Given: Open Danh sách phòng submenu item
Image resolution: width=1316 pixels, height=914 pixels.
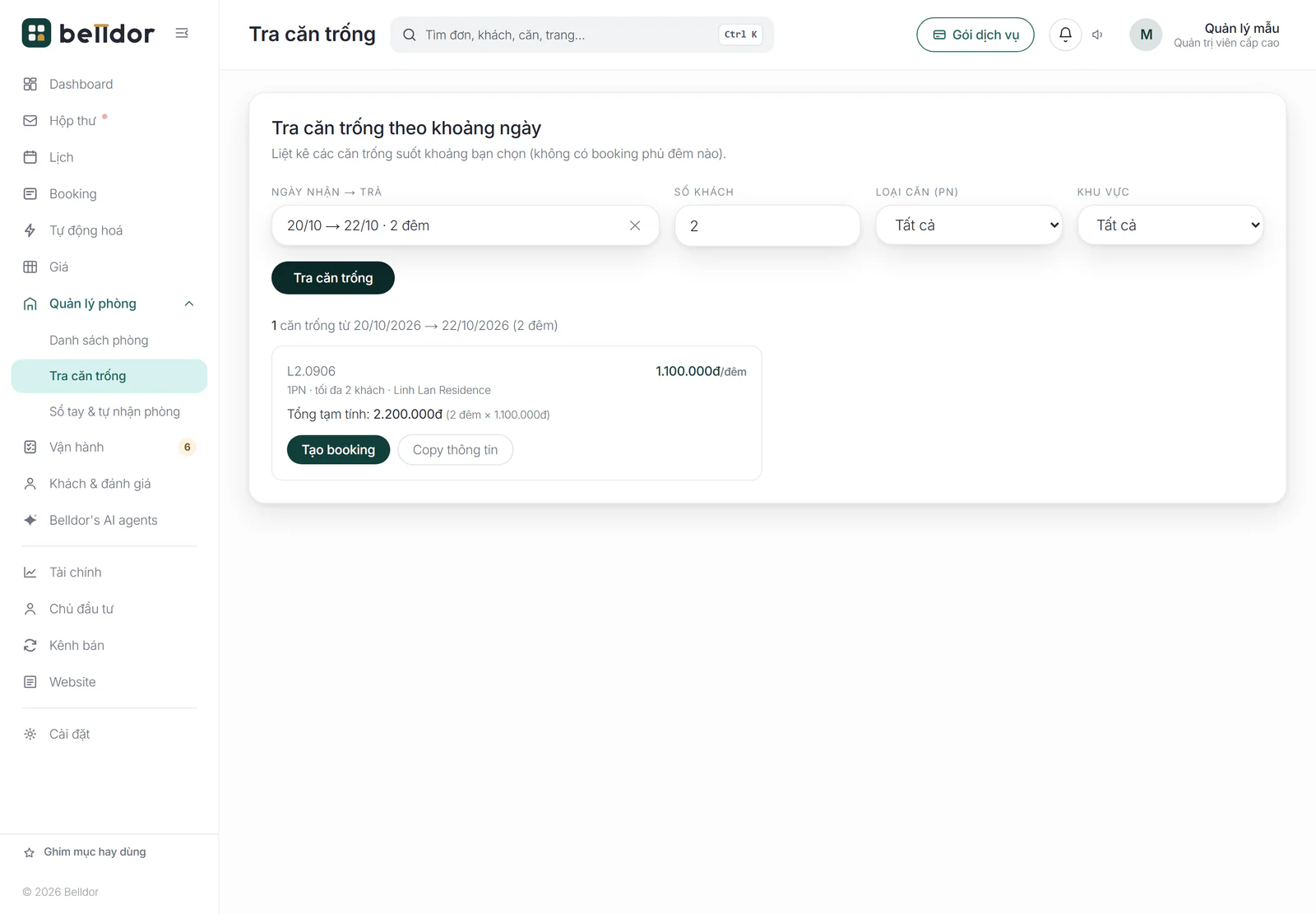Looking at the screenshot, I should pos(99,340).
